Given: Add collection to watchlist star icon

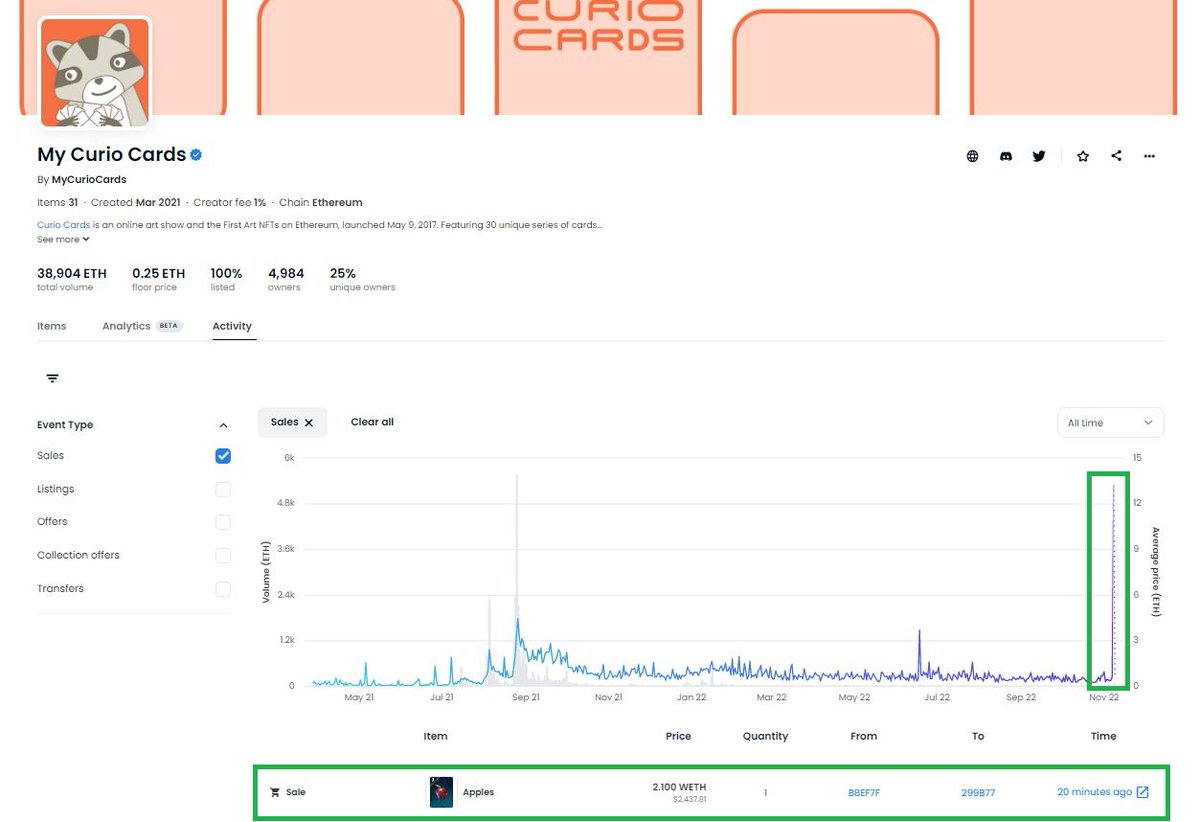Looking at the screenshot, I should point(1083,156).
